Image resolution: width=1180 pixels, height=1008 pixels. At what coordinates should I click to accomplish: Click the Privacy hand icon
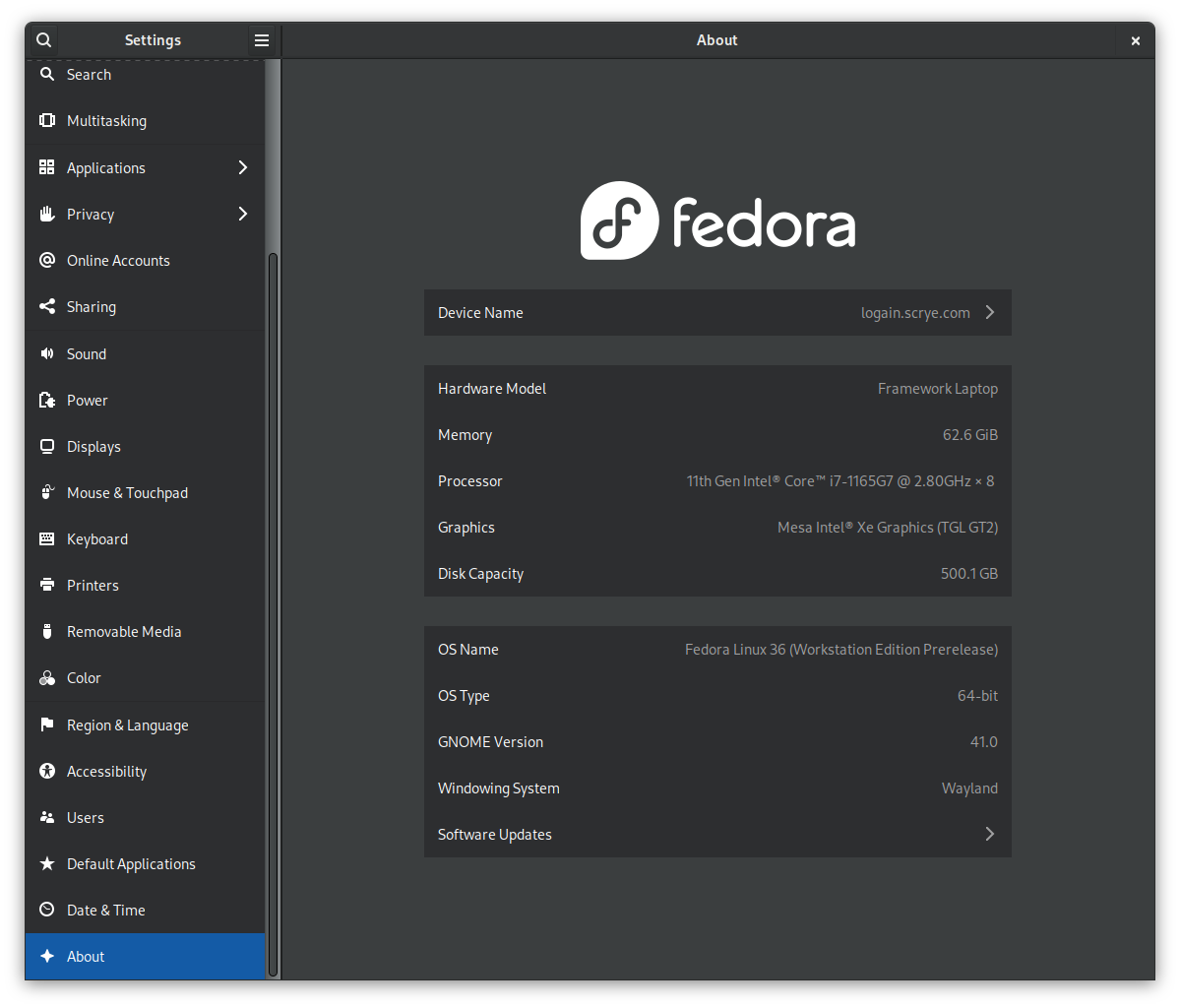46,214
